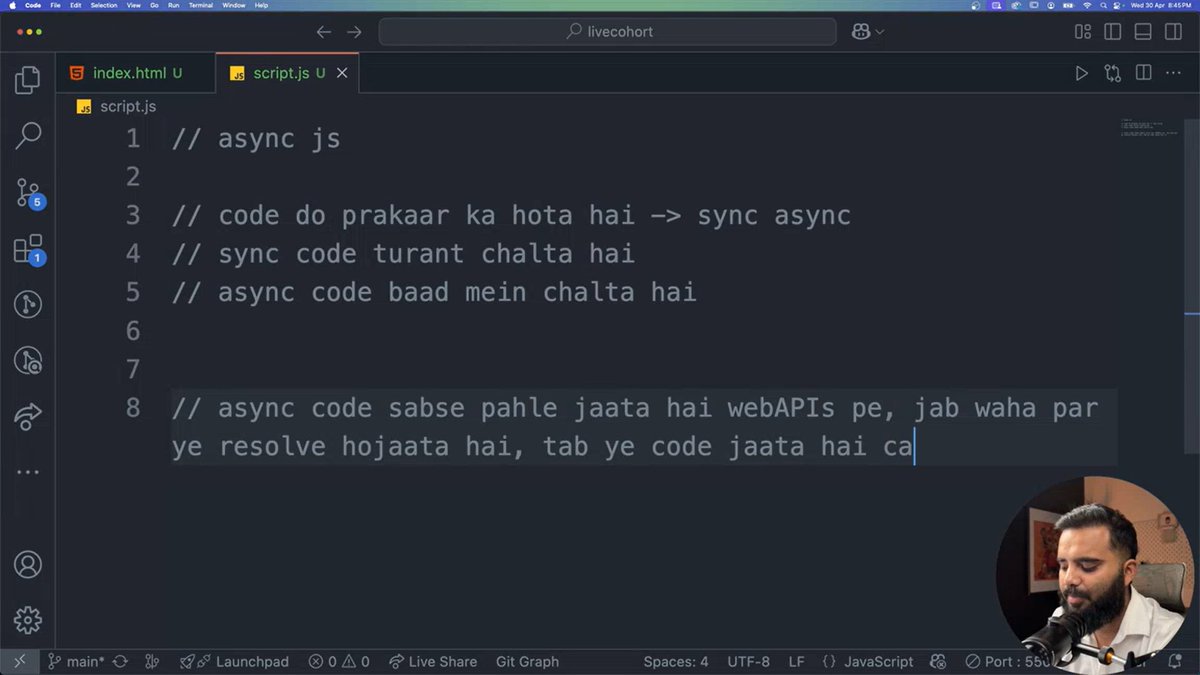Image resolution: width=1200 pixels, height=675 pixels.
Task: Open the Extensions view in activity bar
Action: [29, 250]
